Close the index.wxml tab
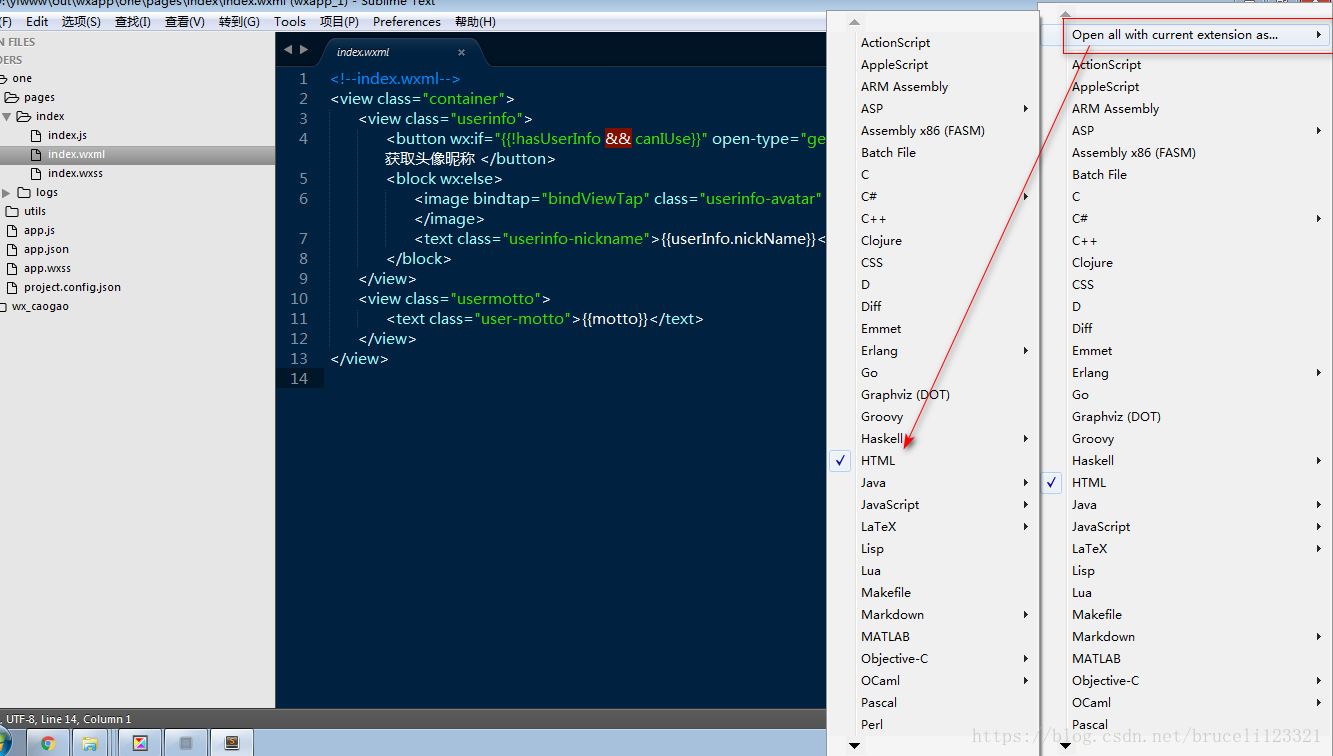 point(461,52)
